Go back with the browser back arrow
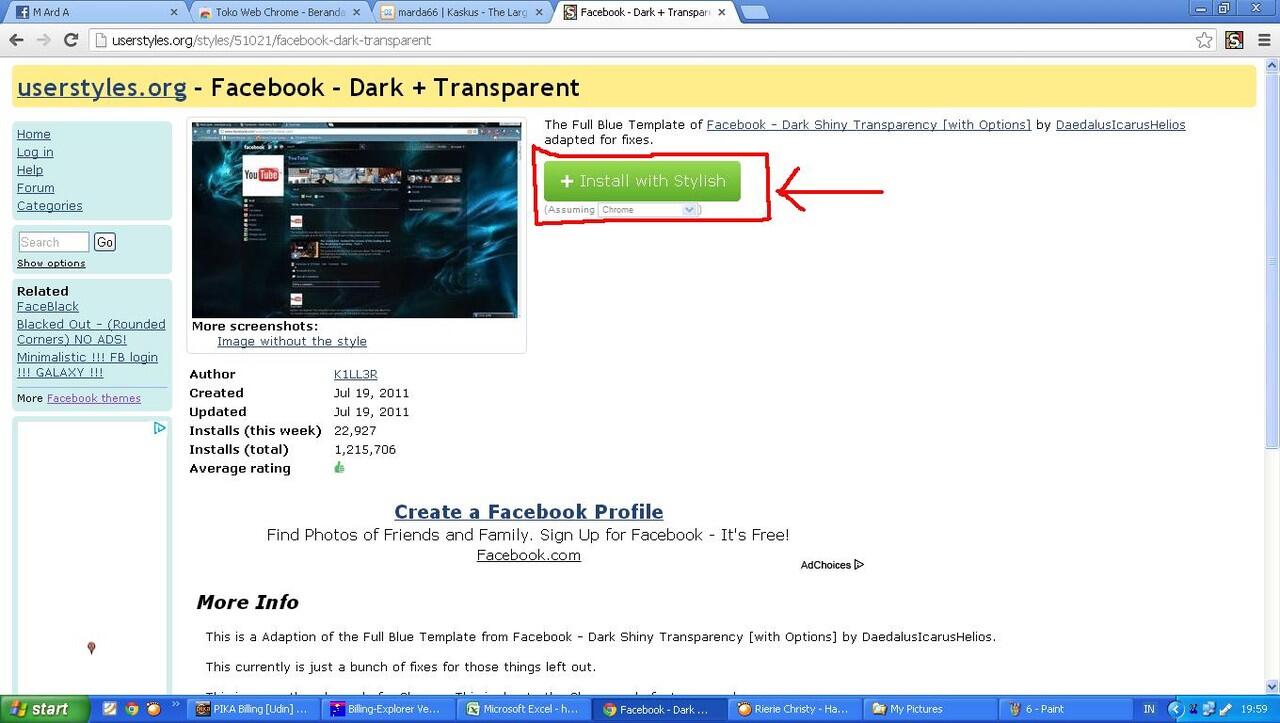Viewport: 1280px width, 723px height. click(17, 40)
